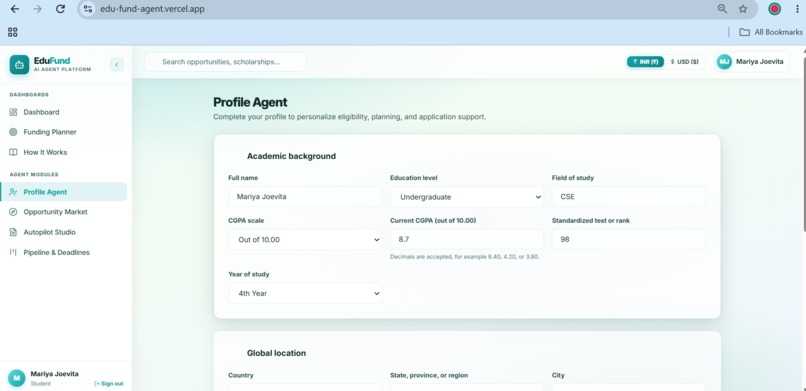
Task: Open the Education level dropdown
Action: click(x=467, y=197)
